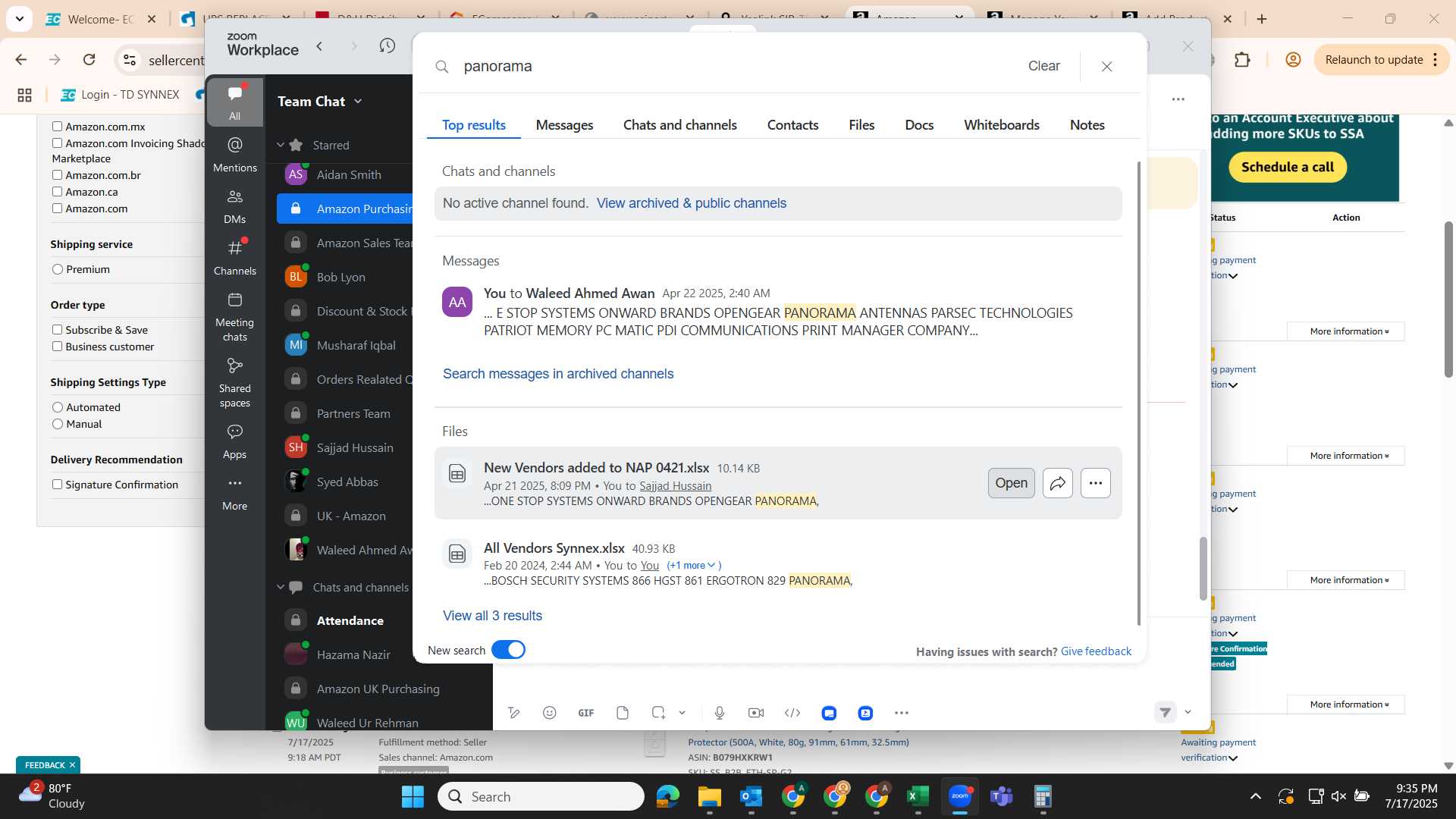The height and width of the screenshot is (819, 1456).
Task: Open File Explorer from Windows taskbar
Action: coord(710,796)
